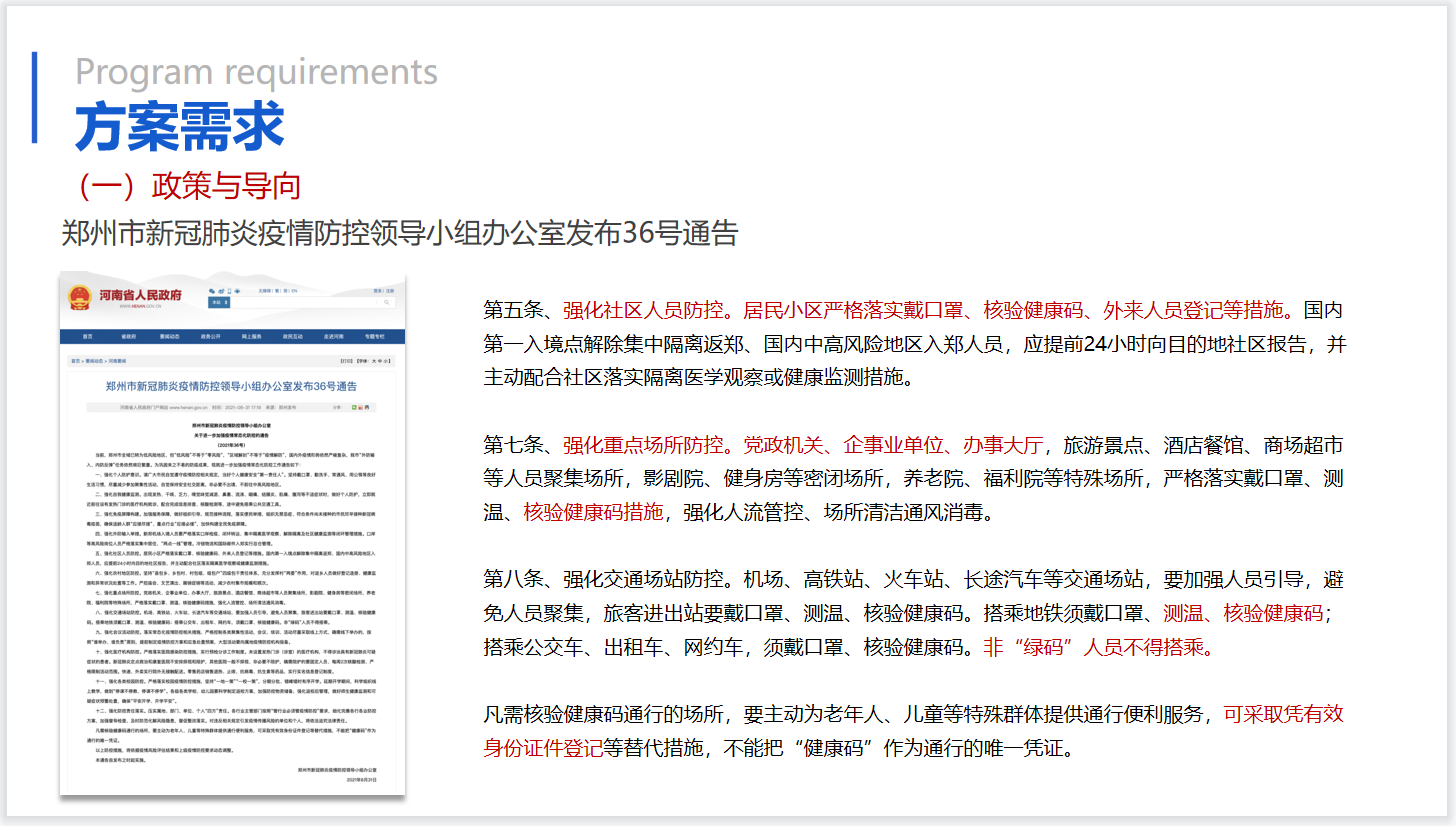The image size is (1456, 826).
Task: Click the 打印 print button
Action: (346, 361)
